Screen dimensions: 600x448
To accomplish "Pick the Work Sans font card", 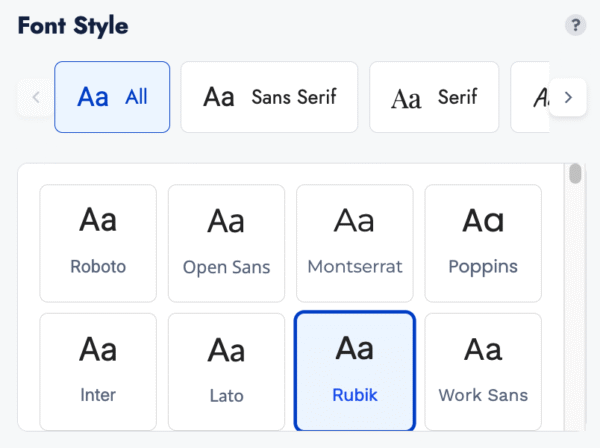I will pyautogui.click(x=483, y=371).
